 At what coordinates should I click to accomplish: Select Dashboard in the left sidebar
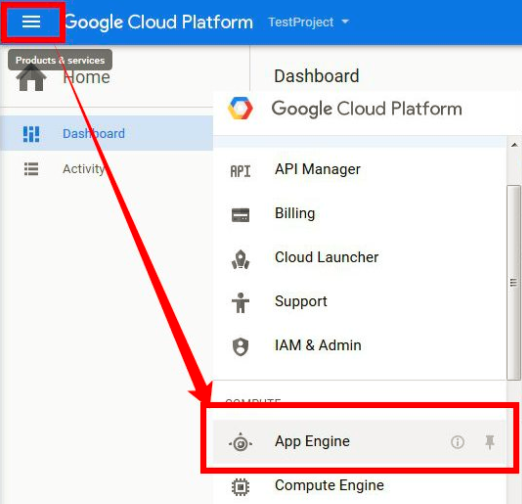[x=107, y=133]
